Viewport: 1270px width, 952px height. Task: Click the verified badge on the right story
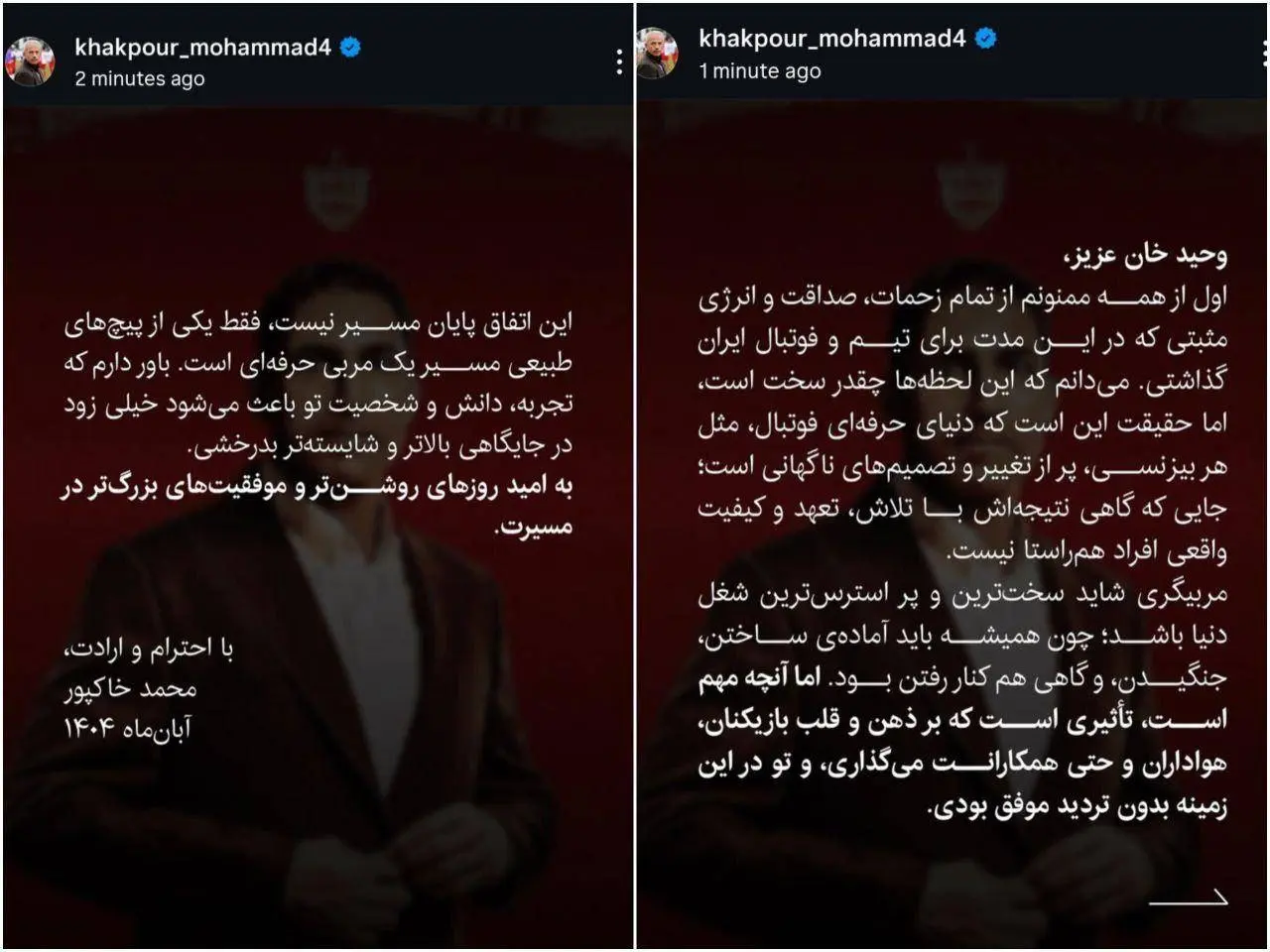(985, 39)
